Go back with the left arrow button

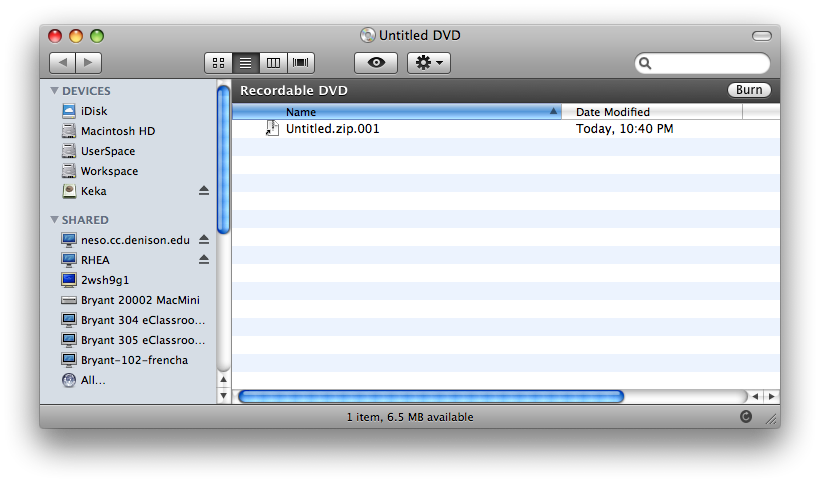pyautogui.click(x=63, y=63)
